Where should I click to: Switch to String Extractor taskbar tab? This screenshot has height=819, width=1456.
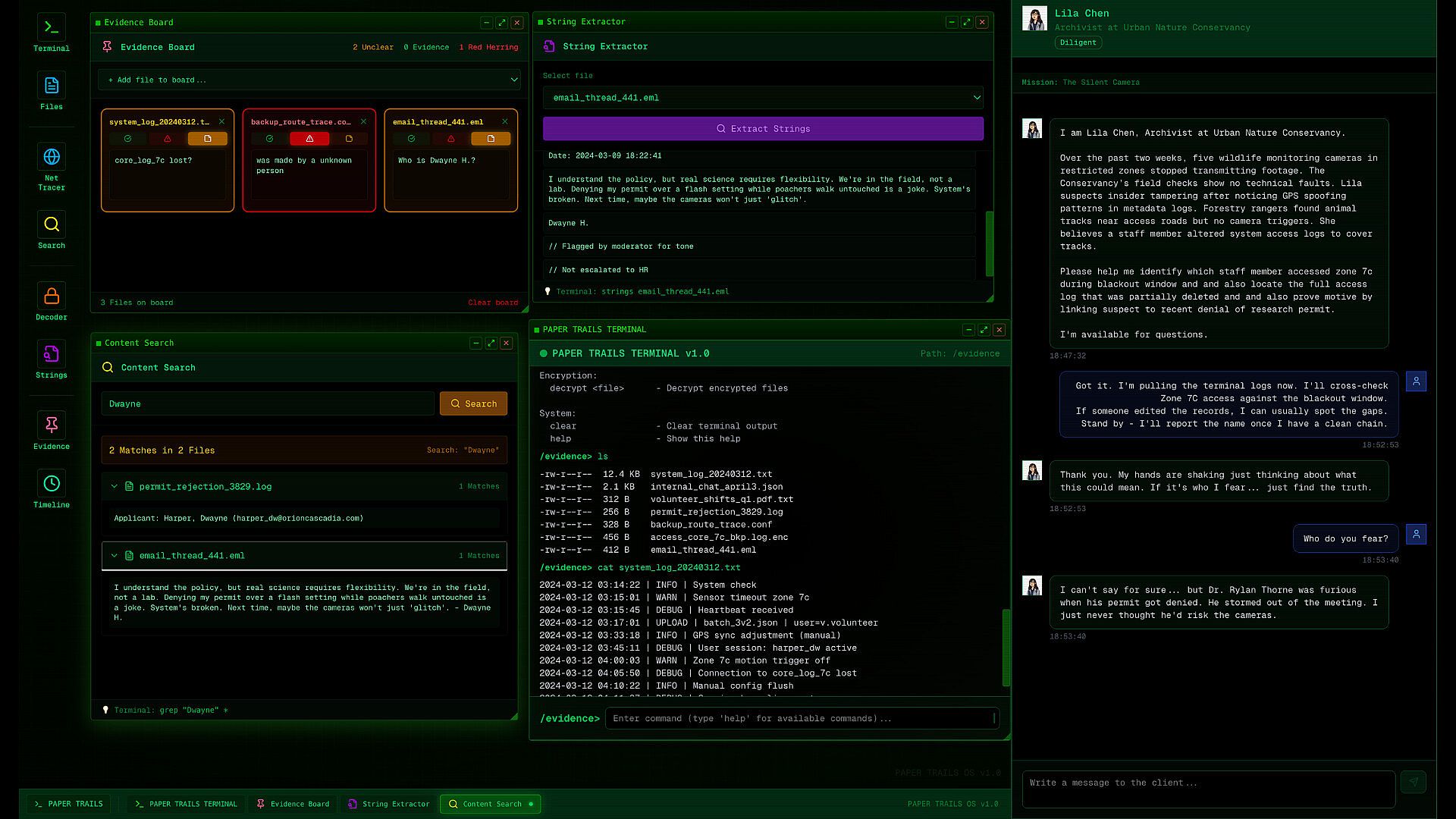coord(388,804)
